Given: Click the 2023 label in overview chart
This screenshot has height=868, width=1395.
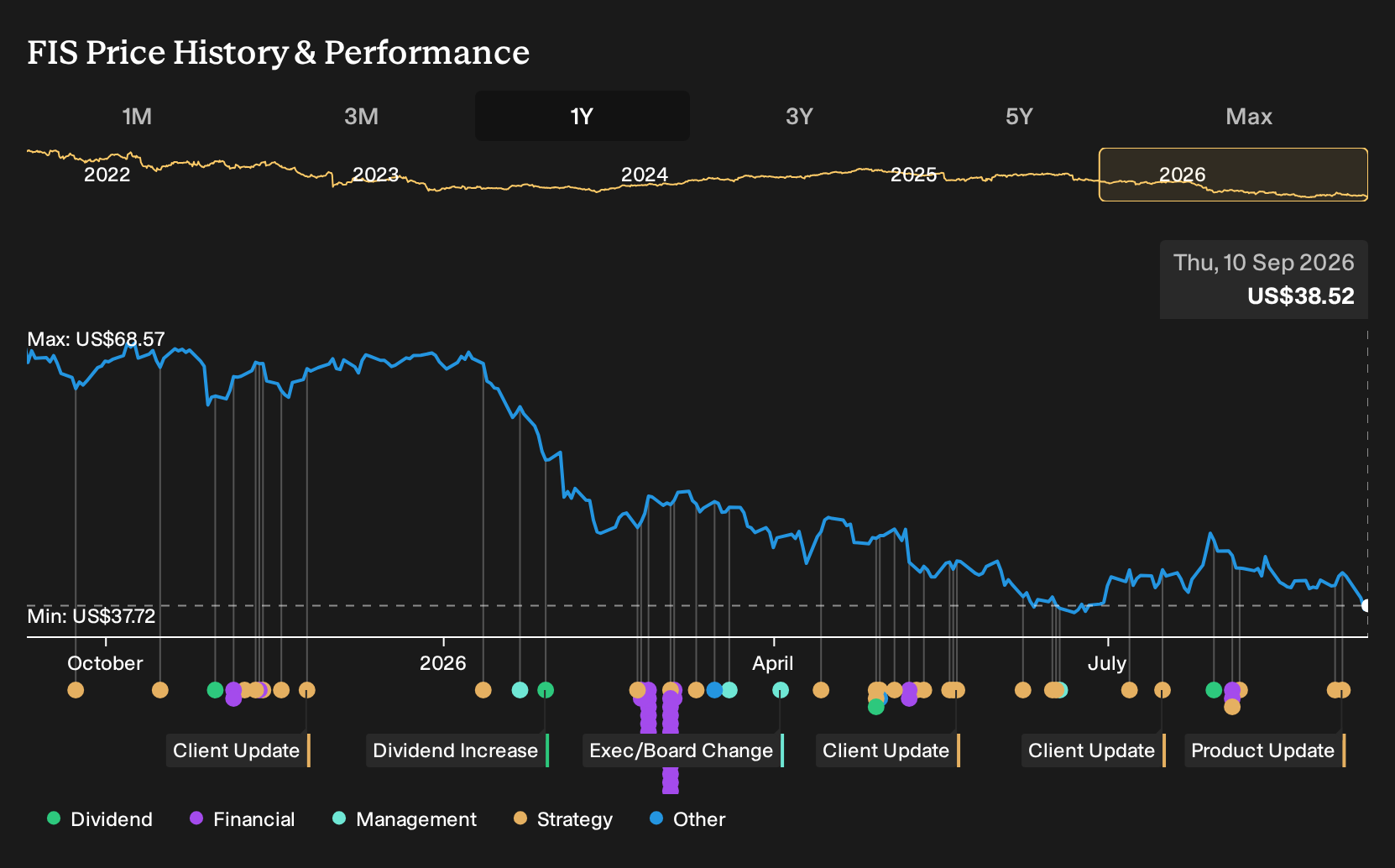Looking at the screenshot, I should 375,175.
